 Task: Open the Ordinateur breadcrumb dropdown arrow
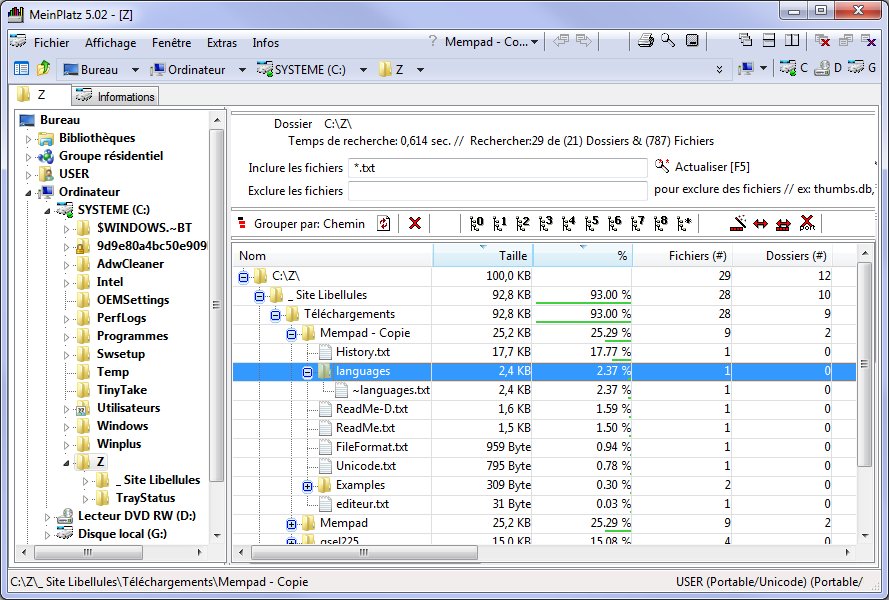coord(242,70)
